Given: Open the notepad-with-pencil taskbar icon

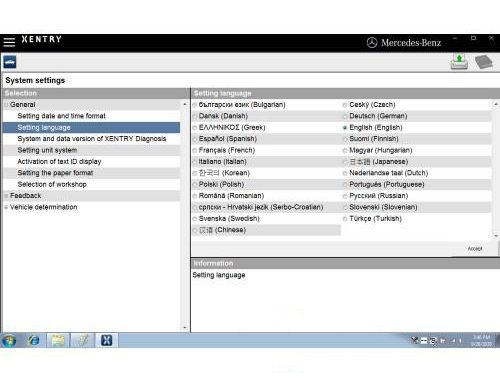Looking at the screenshot, I should [82, 341].
